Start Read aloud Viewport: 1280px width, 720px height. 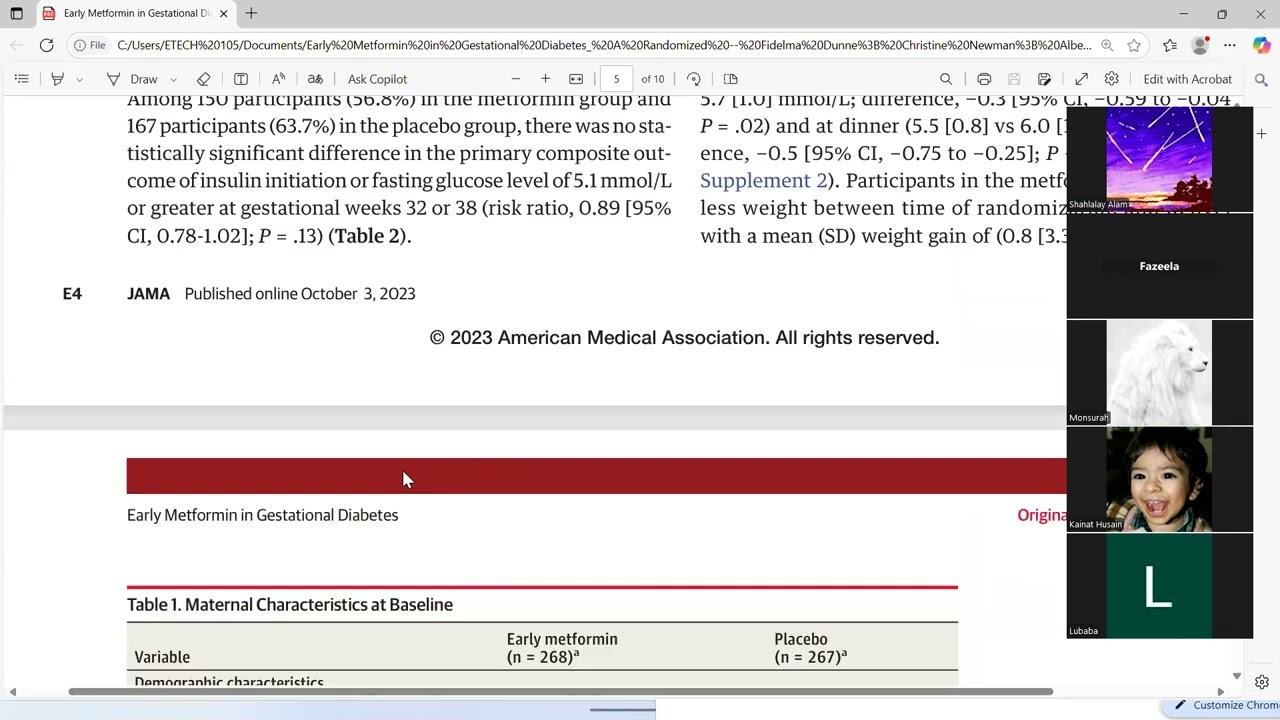279,79
